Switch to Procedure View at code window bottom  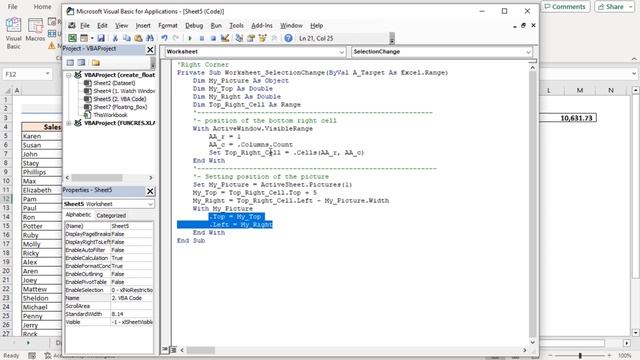[165, 349]
